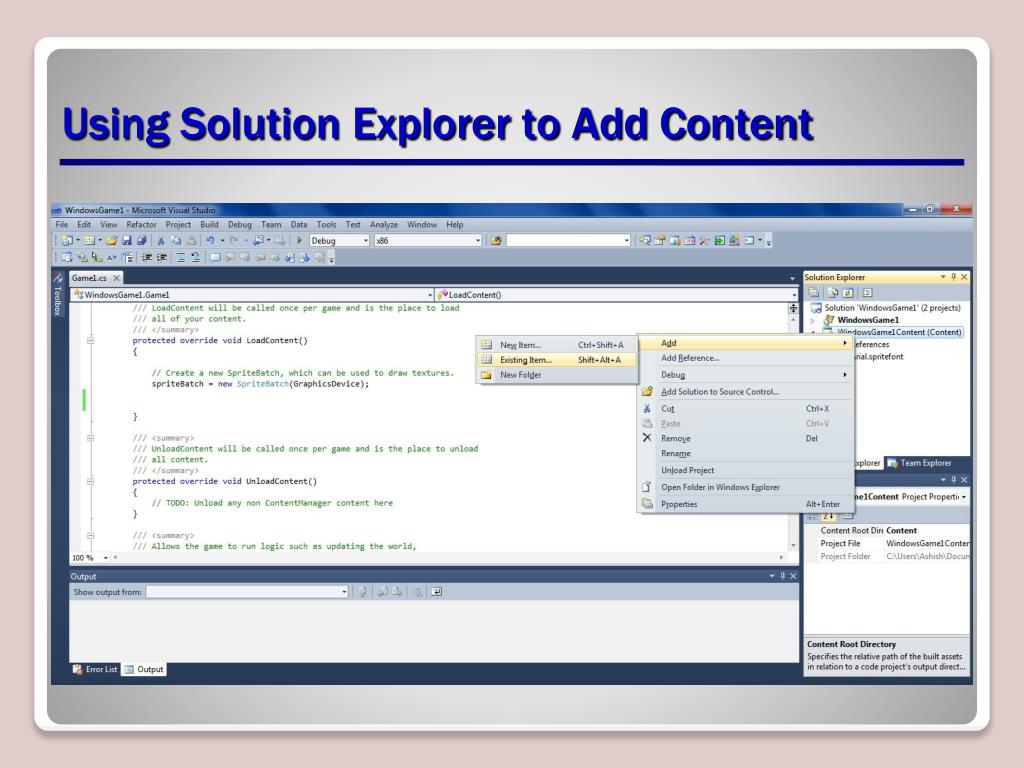Screen dimensions: 1024x768
Task: Click the Navigate Backward toolbar icon
Action: pyautogui.click(x=257, y=240)
